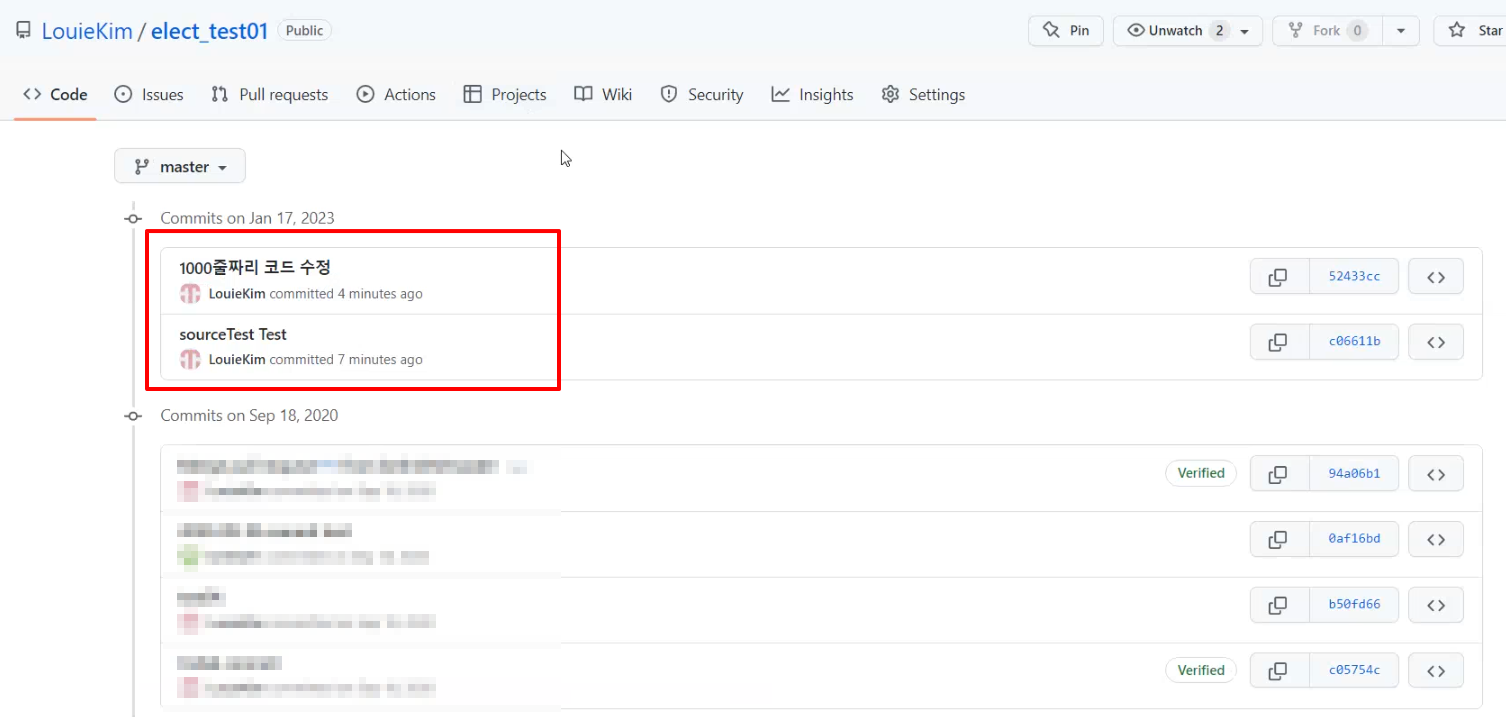The width and height of the screenshot is (1506, 717).
Task: Click 'Commits on Jan 17, 2023' heading
Action: 247,218
